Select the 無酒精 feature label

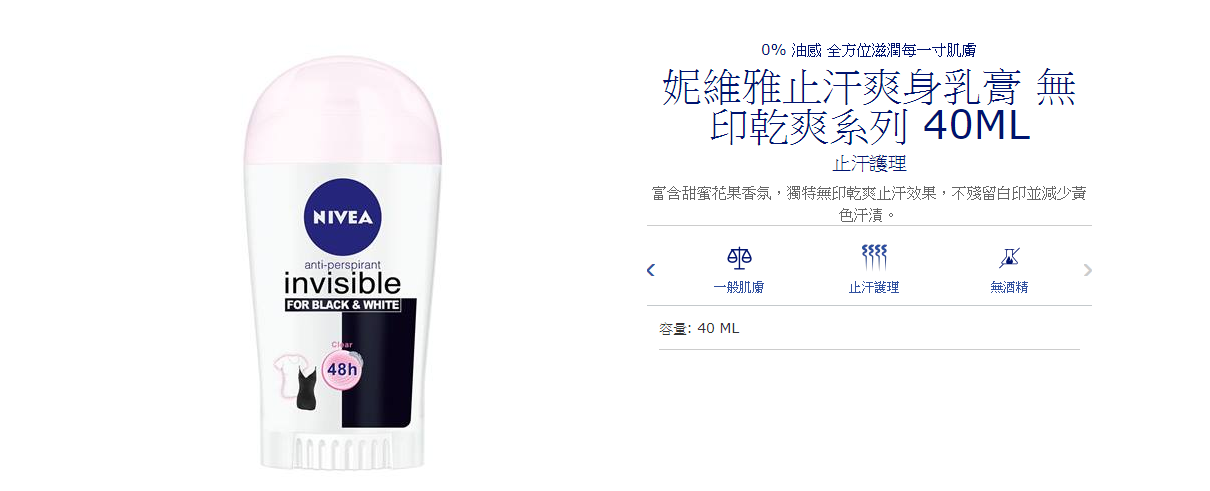[1009, 287]
